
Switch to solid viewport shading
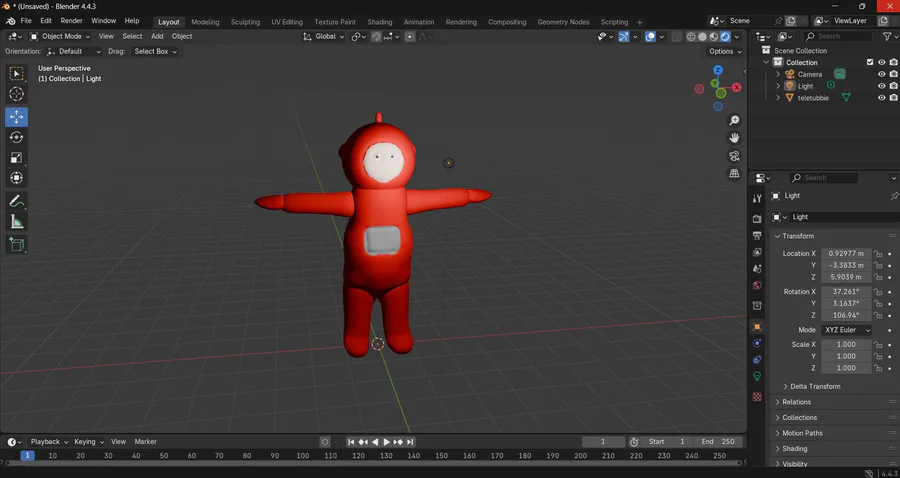[x=703, y=36]
